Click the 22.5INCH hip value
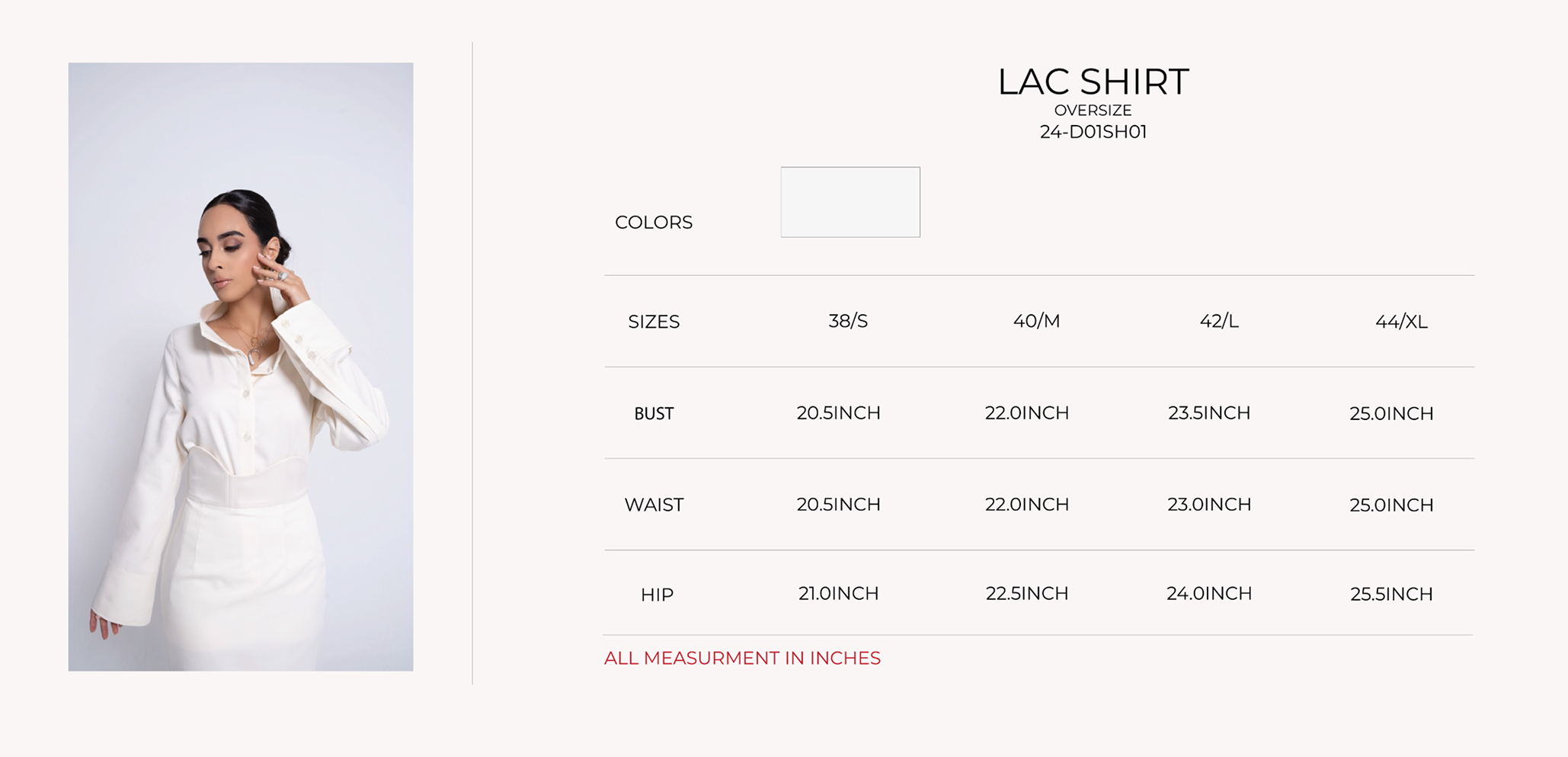Viewport: 1568px width, 757px height. 1026,593
